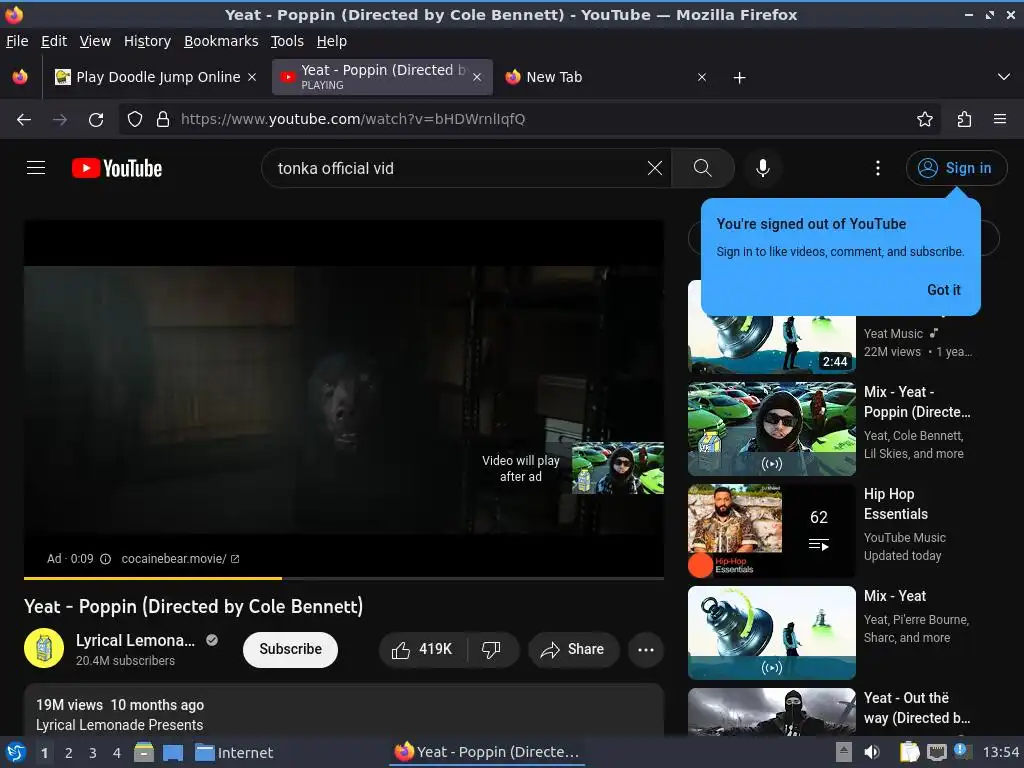Click the search magnifier button
This screenshot has height=768, width=1024.
point(703,168)
